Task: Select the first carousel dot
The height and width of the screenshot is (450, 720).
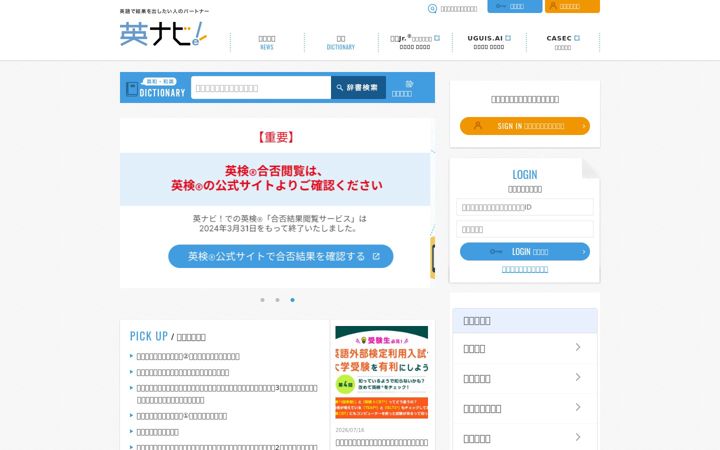Action: click(x=262, y=300)
